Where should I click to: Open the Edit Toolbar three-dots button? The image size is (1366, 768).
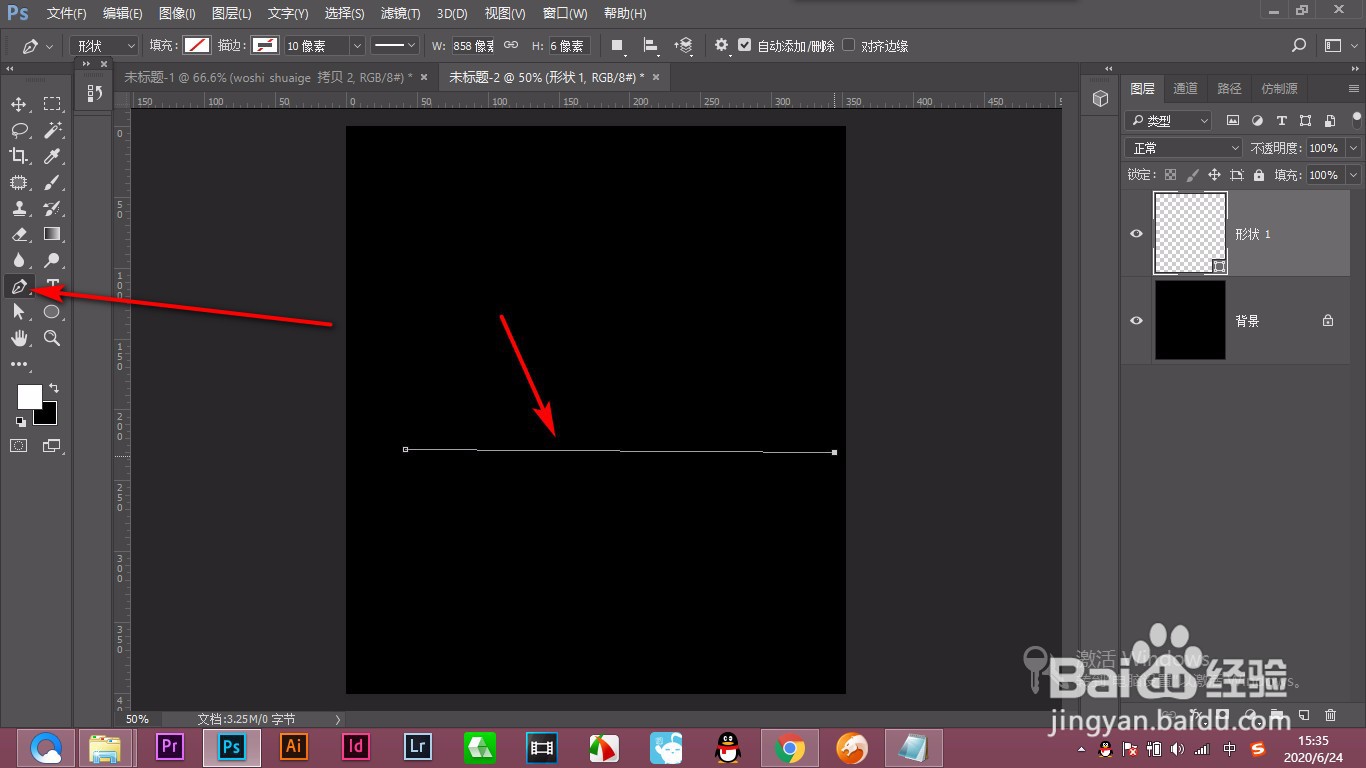pyautogui.click(x=19, y=365)
